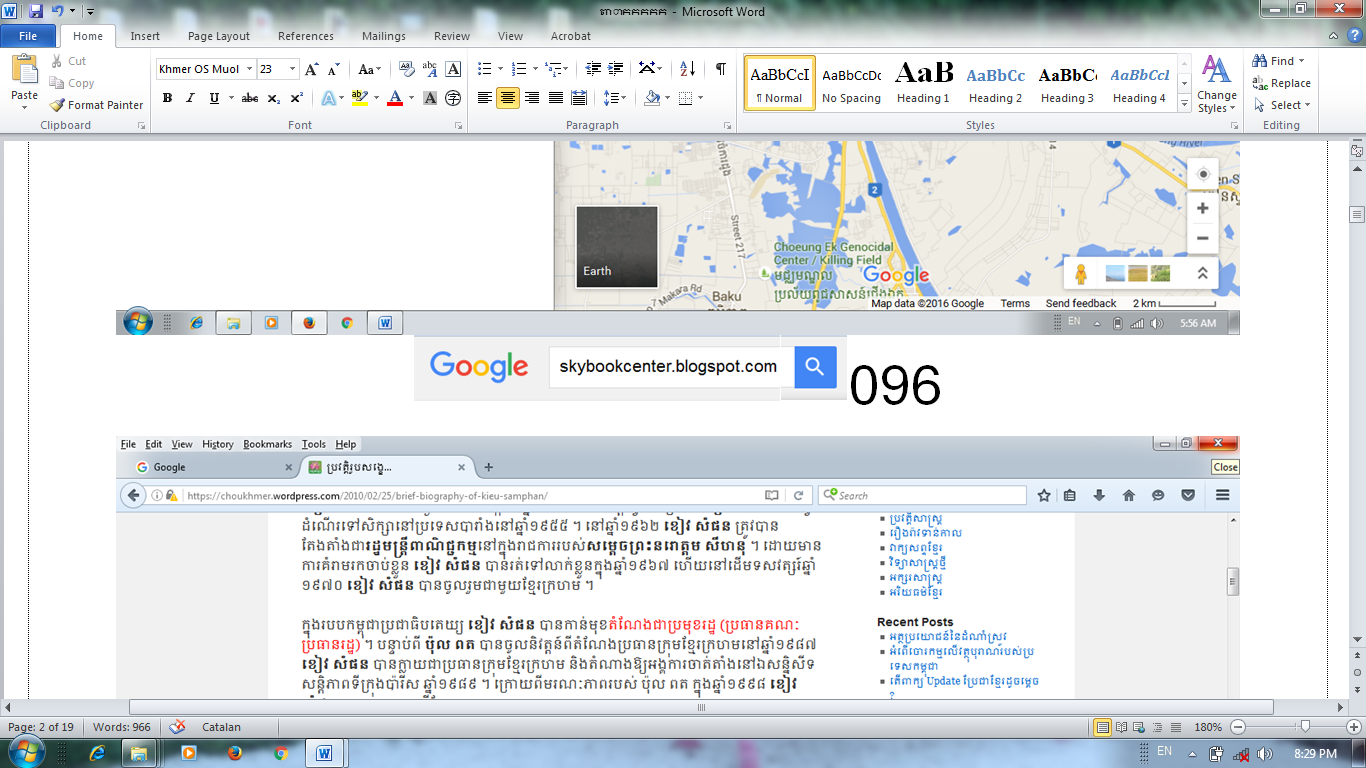The height and width of the screenshot is (768, 1366).
Task: Apply the Heading 3 style
Action: tap(1067, 83)
